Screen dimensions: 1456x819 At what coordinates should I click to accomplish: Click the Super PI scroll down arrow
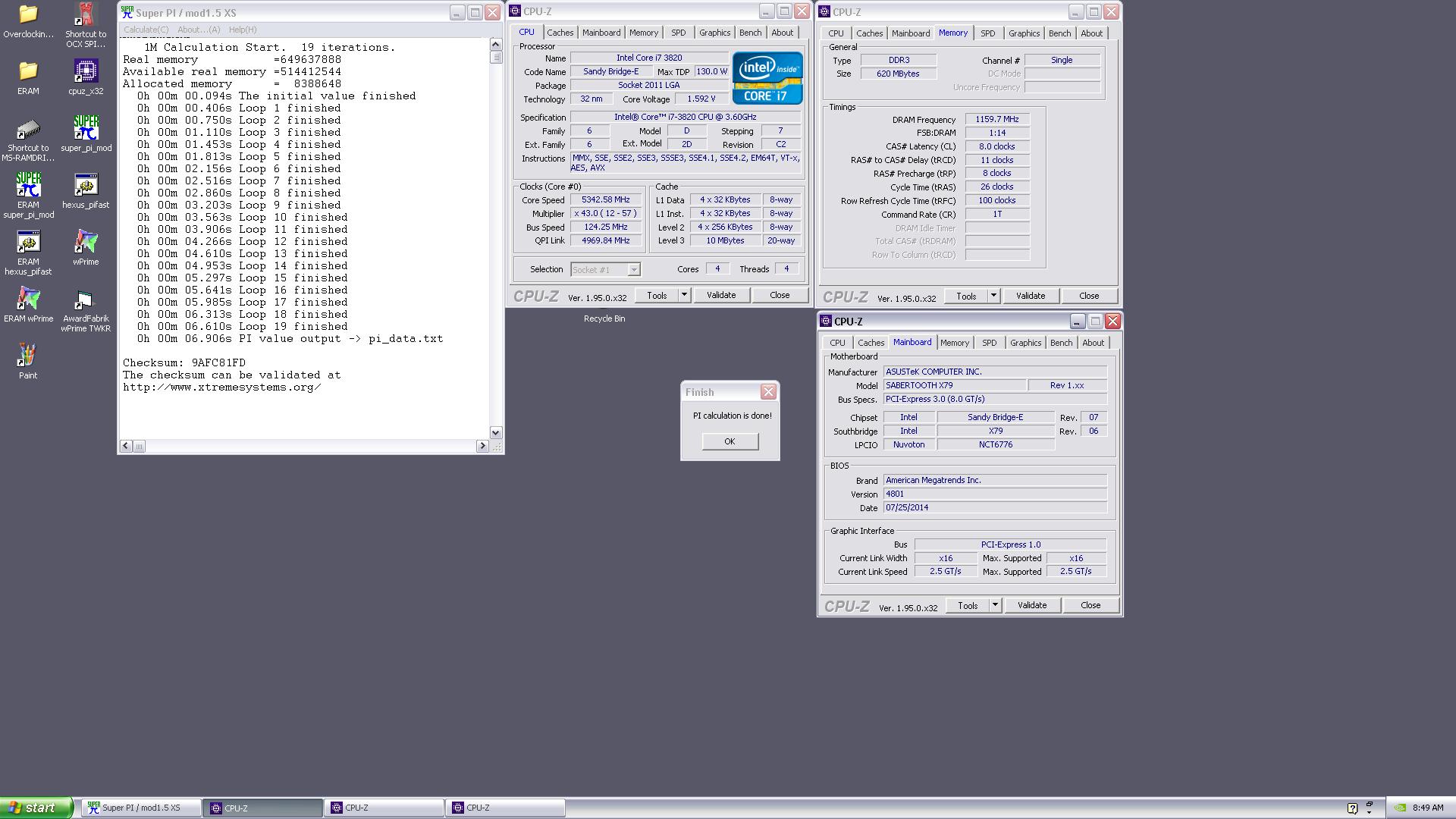(496, 432)
